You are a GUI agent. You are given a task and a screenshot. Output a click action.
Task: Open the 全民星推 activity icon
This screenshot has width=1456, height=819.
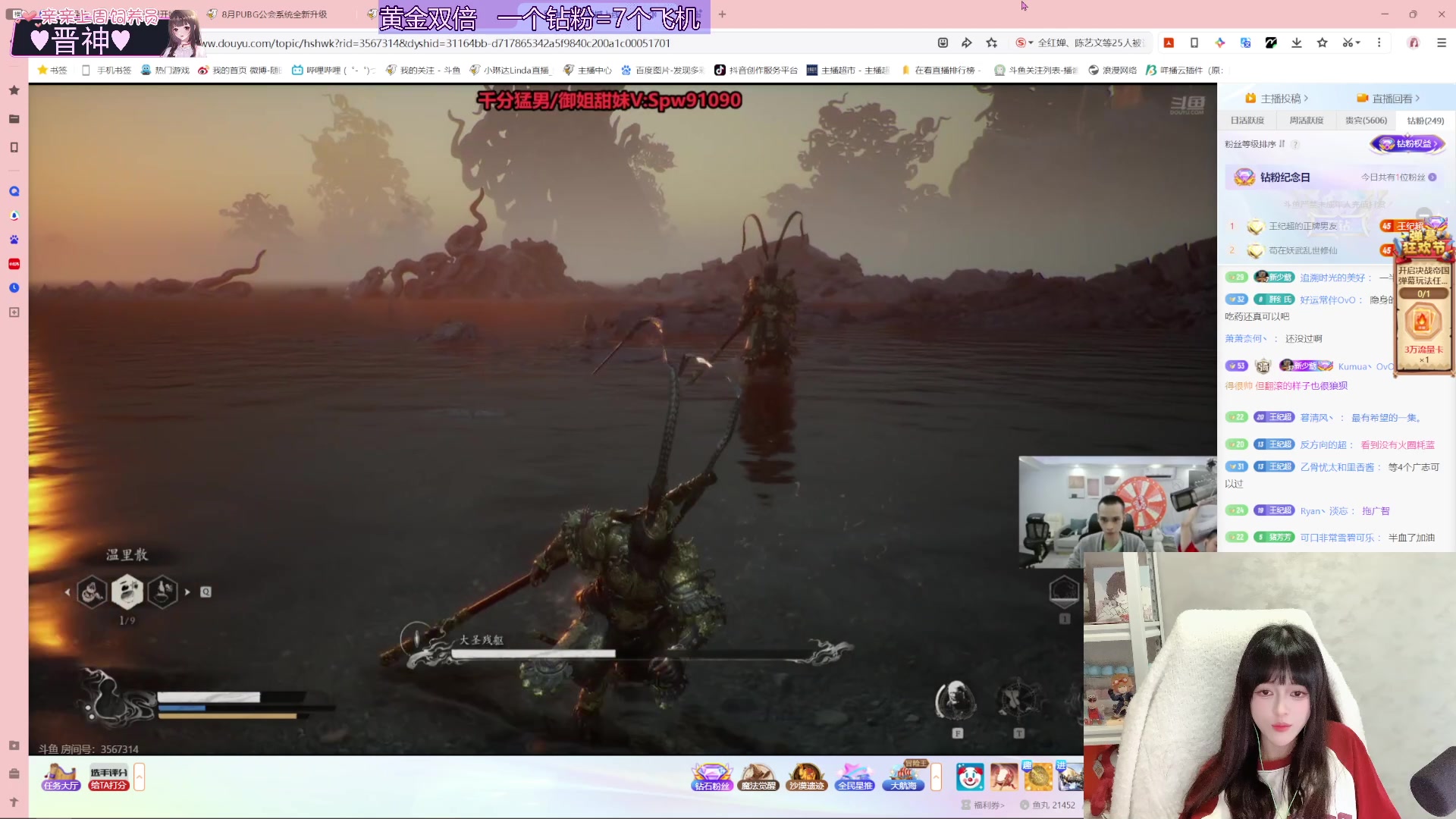[855, 777]
